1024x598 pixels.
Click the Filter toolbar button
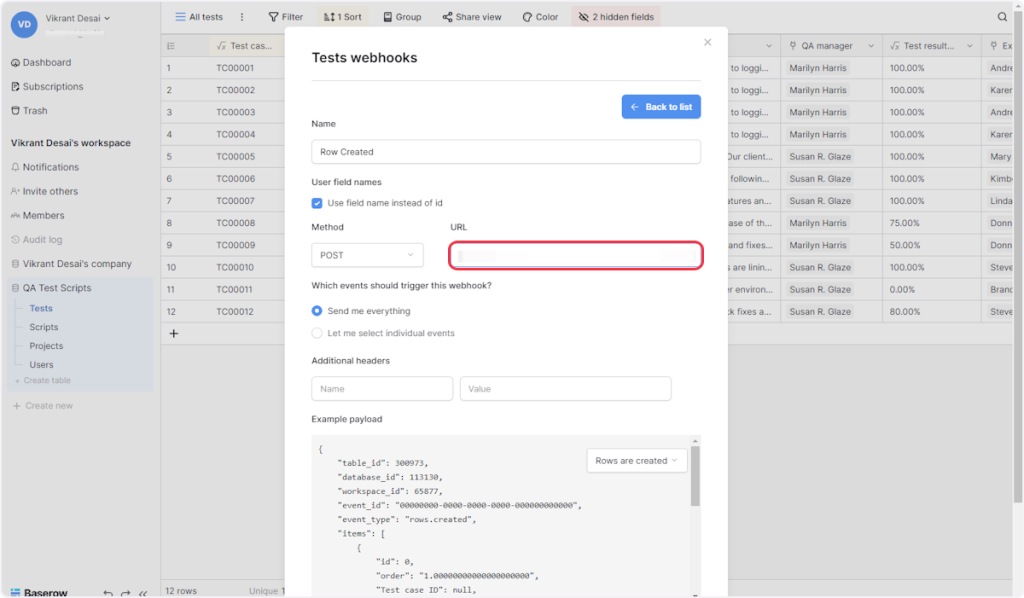[x=285, y=17]
